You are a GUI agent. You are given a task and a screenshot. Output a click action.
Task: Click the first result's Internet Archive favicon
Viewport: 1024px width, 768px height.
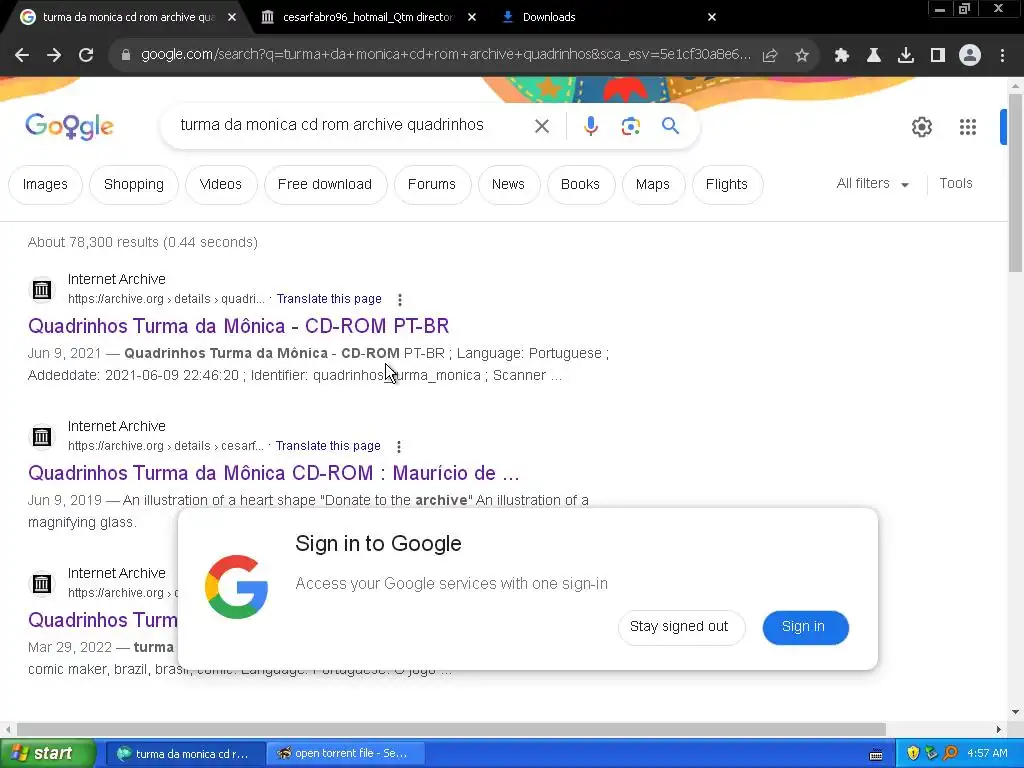(42, 289)
